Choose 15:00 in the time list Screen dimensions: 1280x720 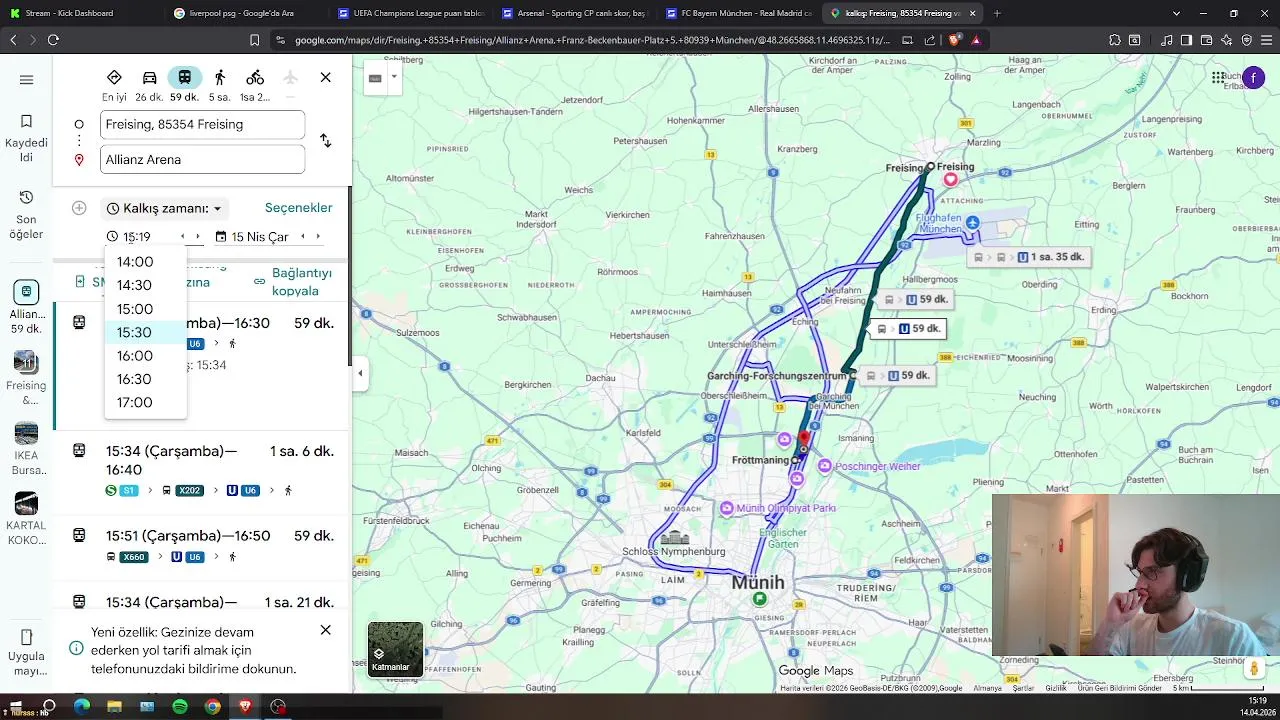tap(145, 309)
